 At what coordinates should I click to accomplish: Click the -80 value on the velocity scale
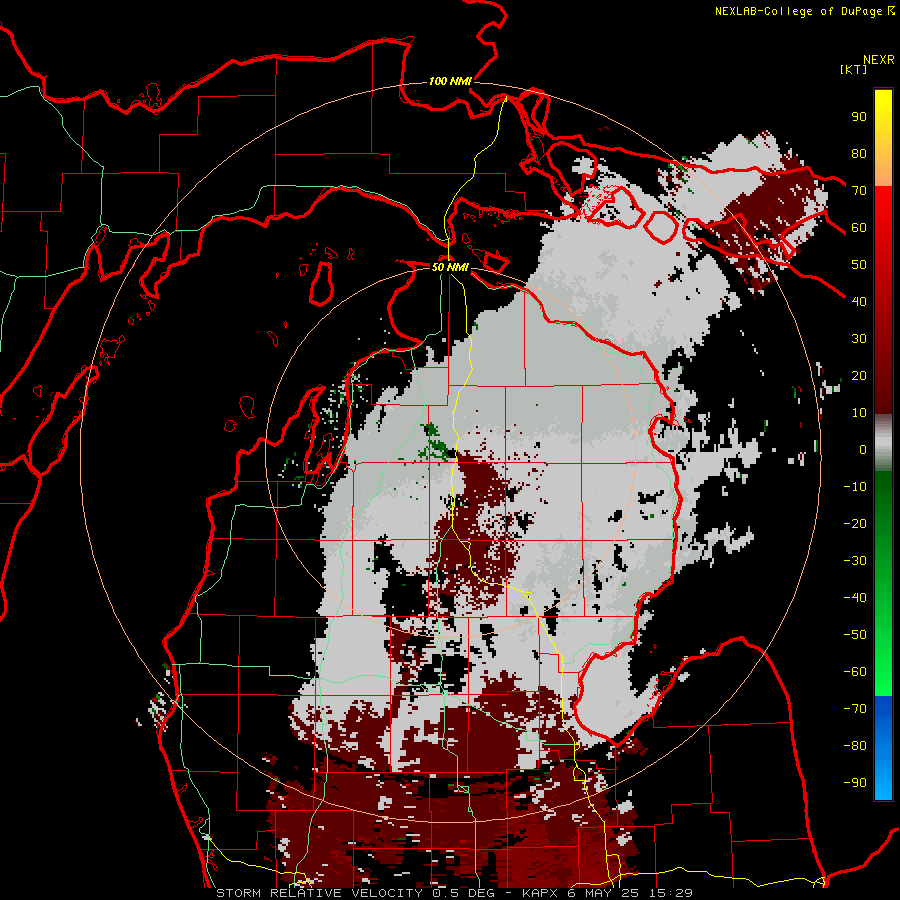855,746
